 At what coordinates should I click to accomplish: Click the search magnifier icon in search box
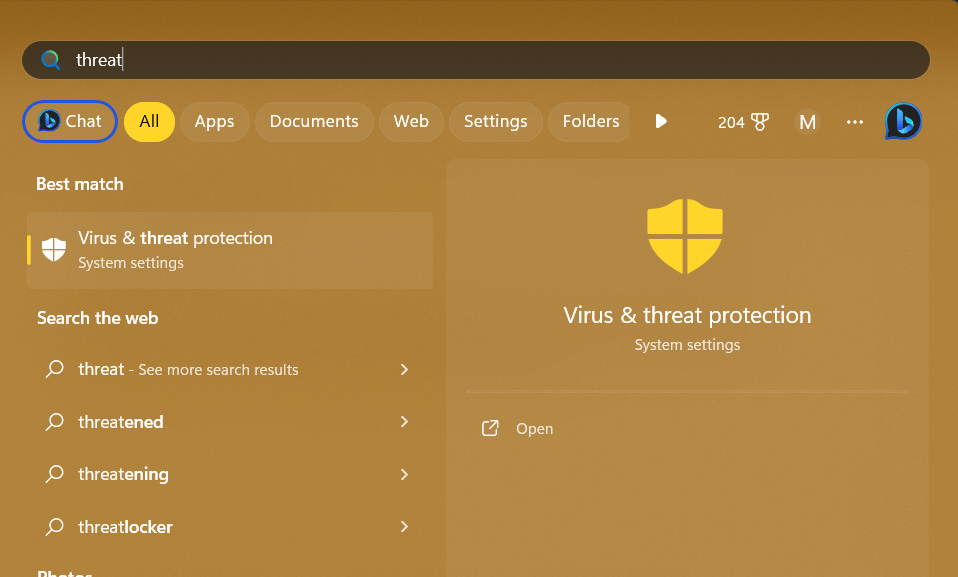pyautogui.click(x=50, y=60)
